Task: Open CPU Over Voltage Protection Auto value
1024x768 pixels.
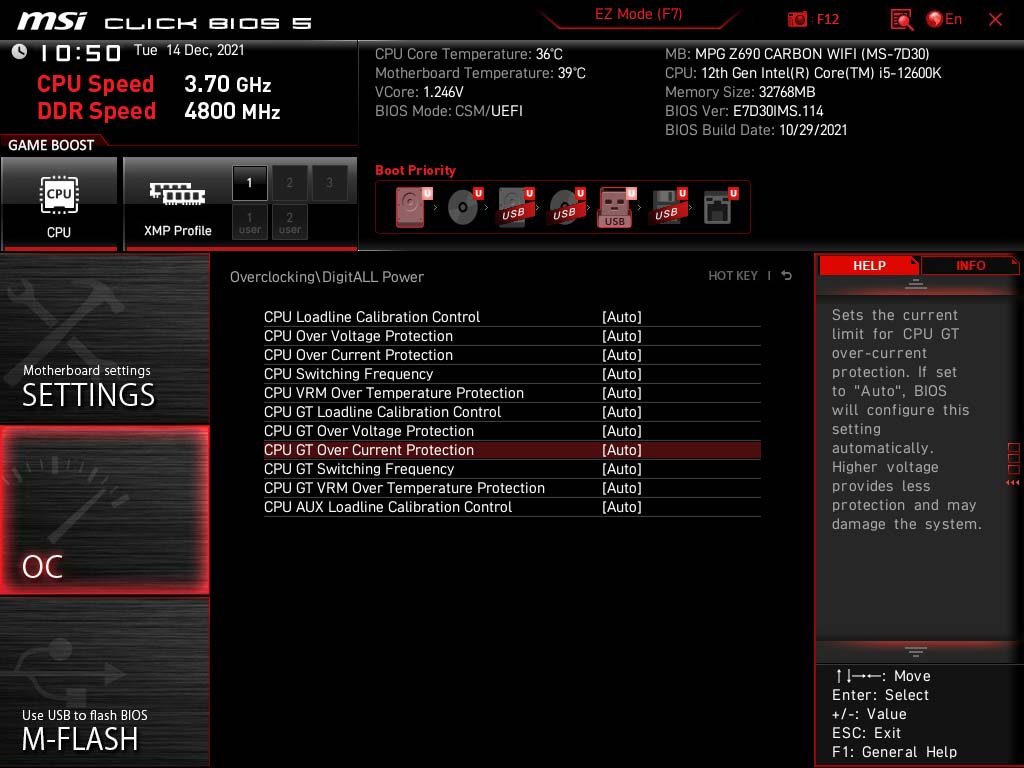Action: point(622,336)
